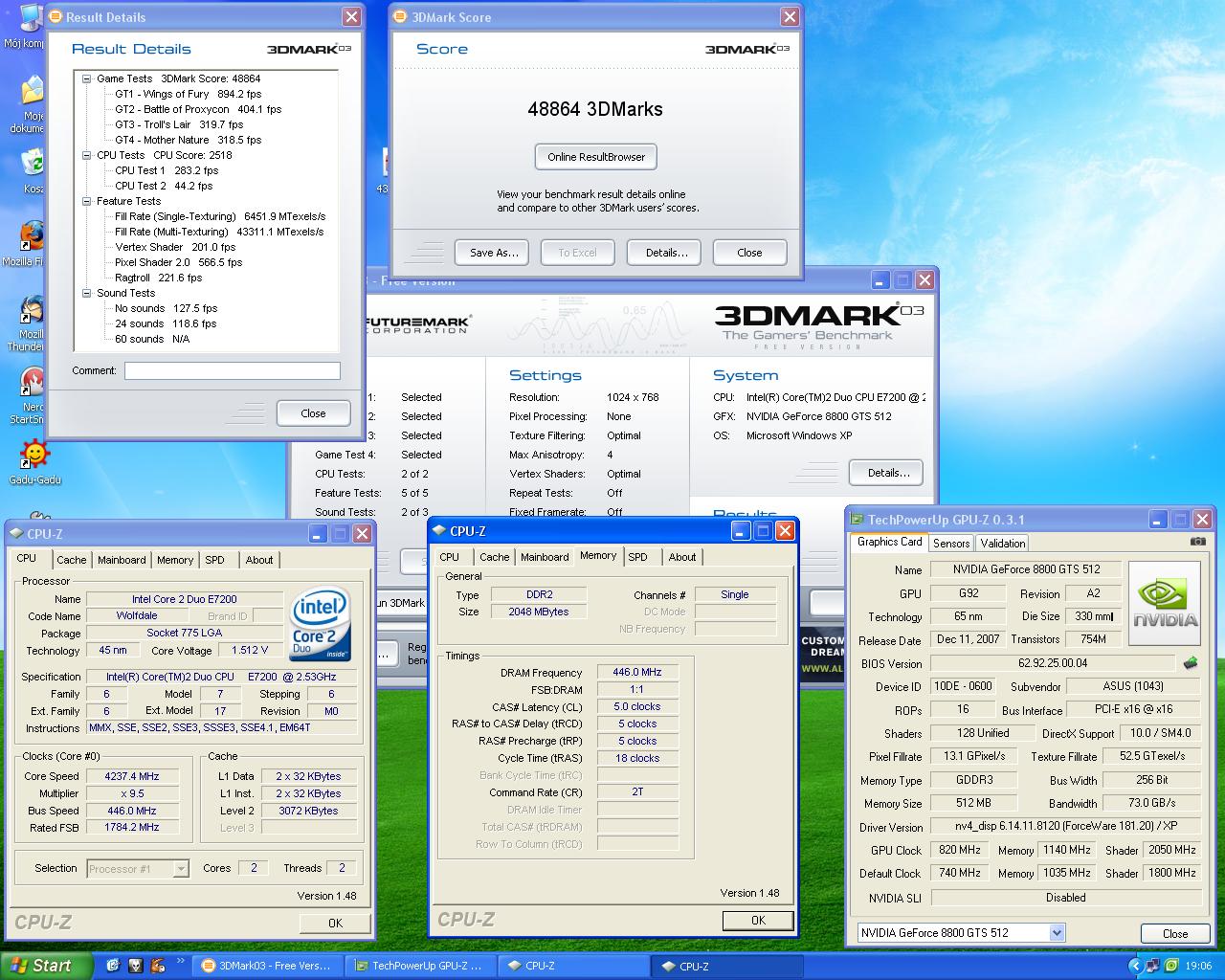
Task: Switch to Memory tab in left CPU-Z
Action: pos(175,560)
